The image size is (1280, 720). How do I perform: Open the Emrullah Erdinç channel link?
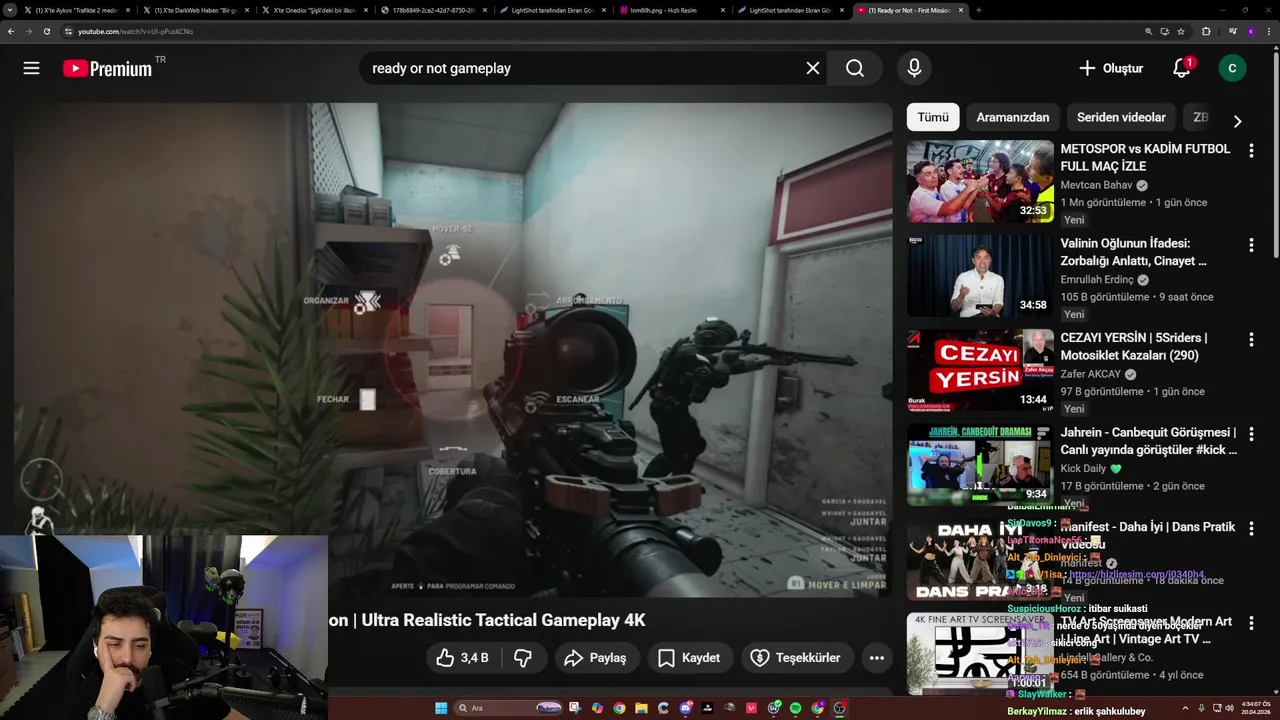click(1097, 280)
